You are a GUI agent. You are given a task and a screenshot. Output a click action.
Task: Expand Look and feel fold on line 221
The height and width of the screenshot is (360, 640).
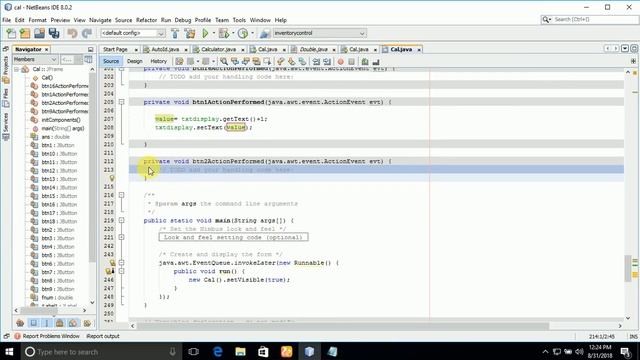(122, 237)
